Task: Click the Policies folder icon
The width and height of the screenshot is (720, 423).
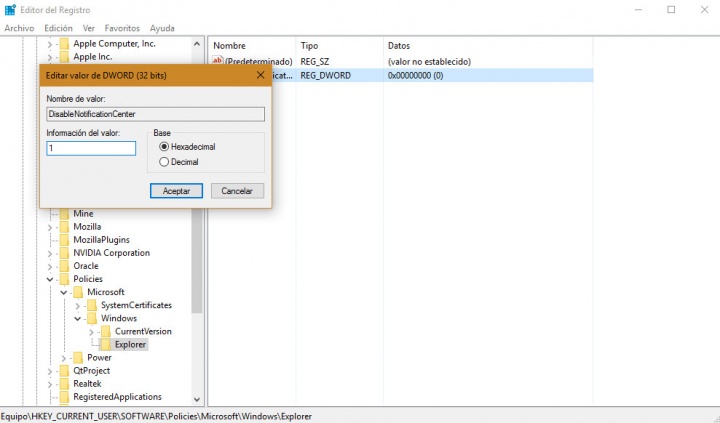Action: [x=64, y=279]
